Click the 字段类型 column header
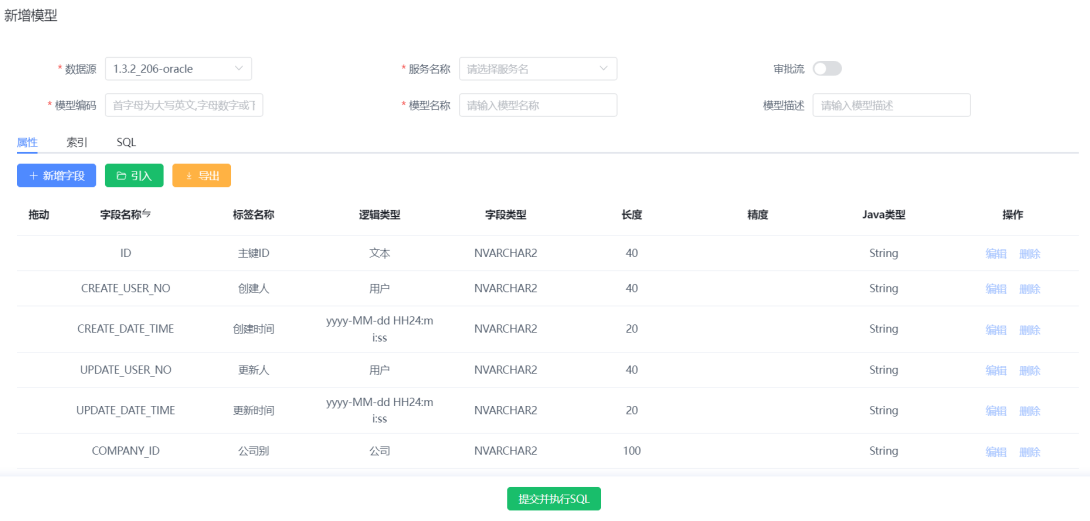1090x521 pixels. tap(505, 215)
